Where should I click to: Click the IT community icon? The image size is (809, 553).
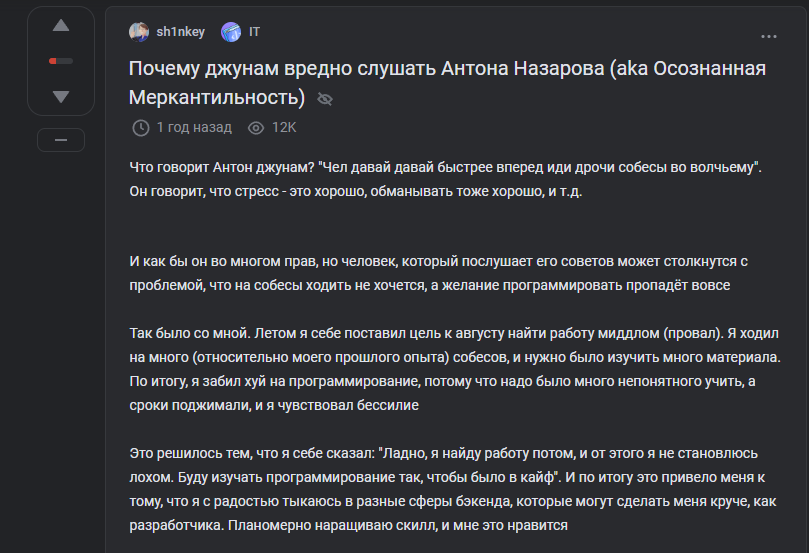[231, 32]
